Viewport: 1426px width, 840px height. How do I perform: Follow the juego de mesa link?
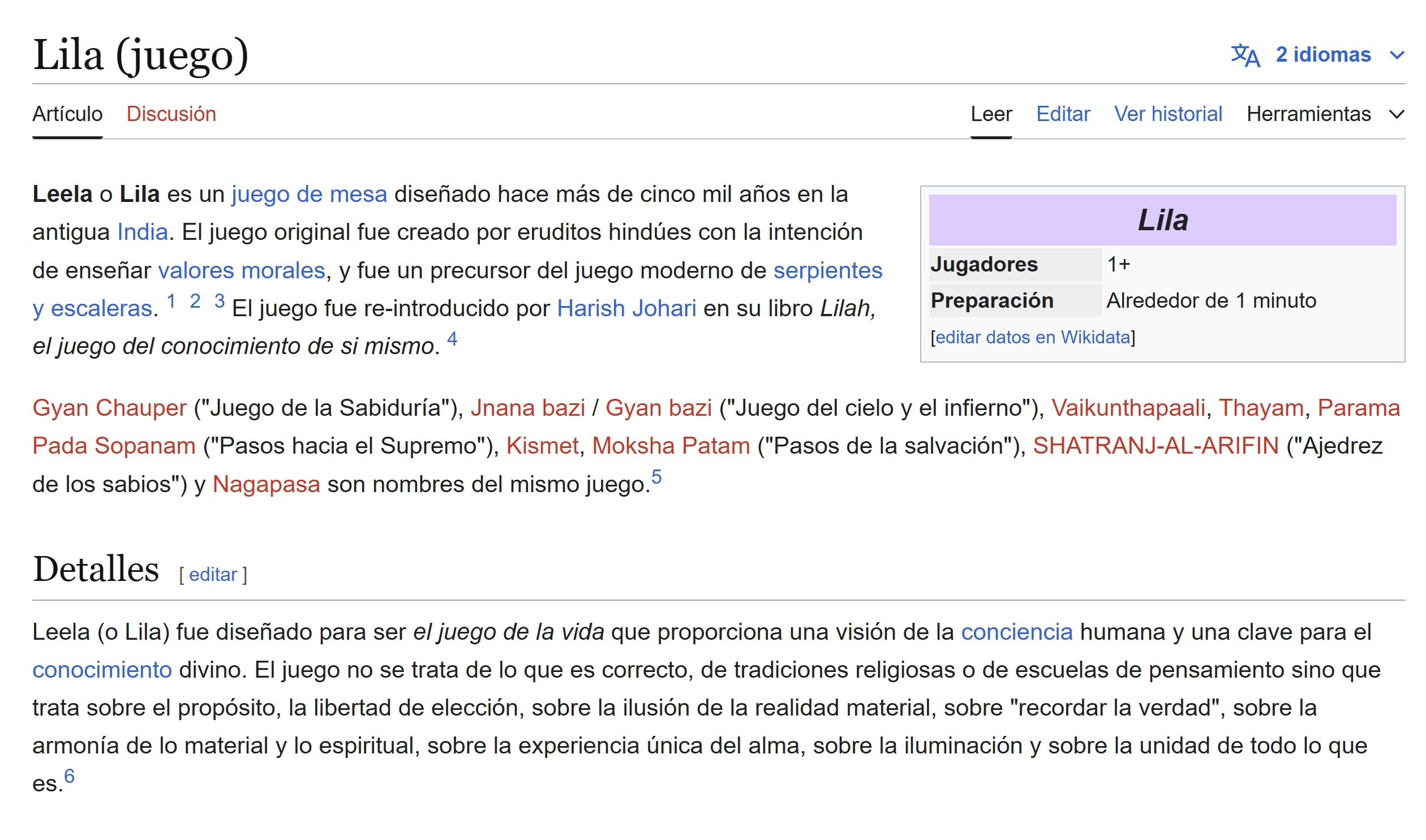tap(309, 194)
